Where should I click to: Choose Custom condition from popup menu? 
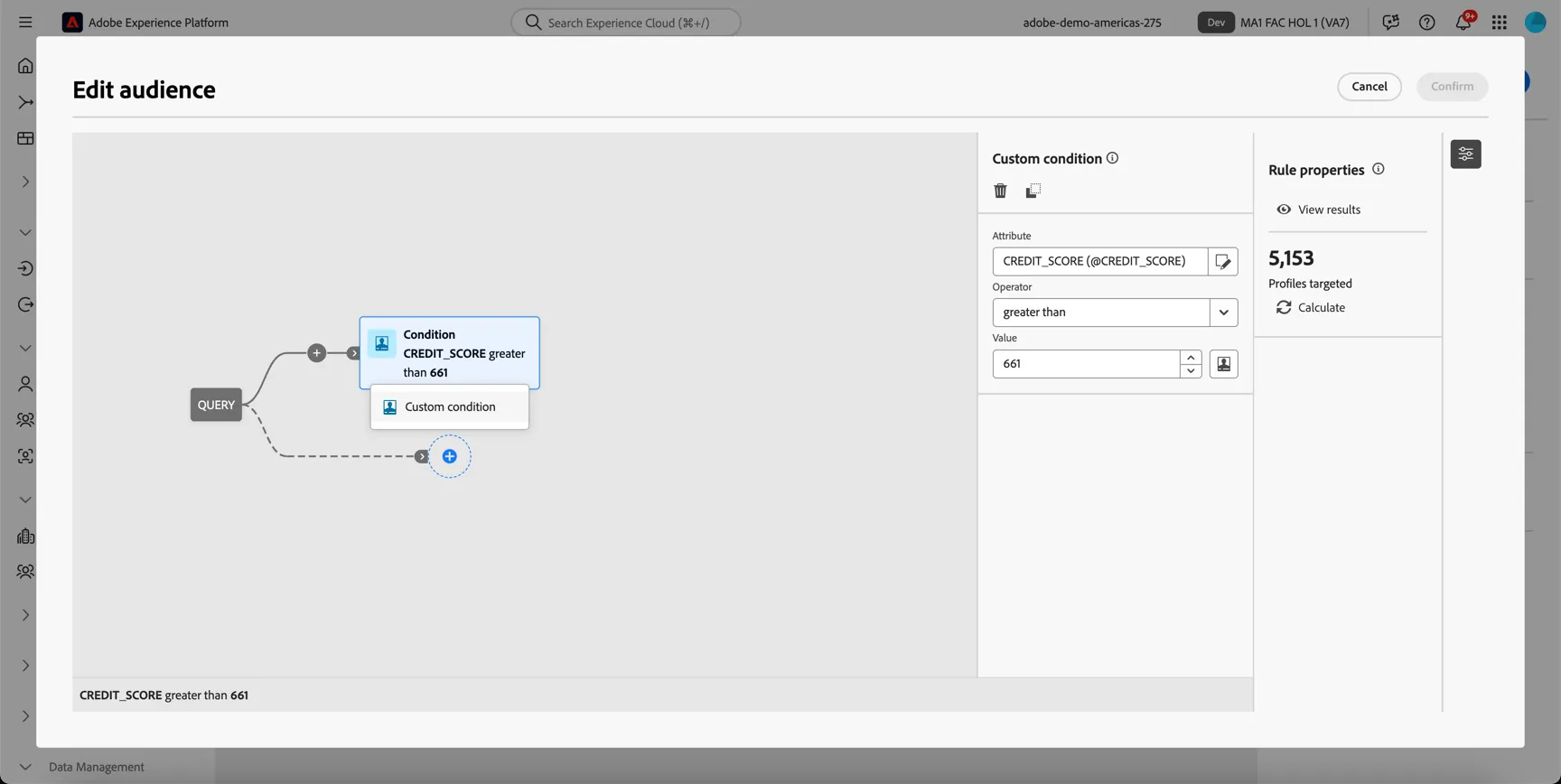(450, 407)
